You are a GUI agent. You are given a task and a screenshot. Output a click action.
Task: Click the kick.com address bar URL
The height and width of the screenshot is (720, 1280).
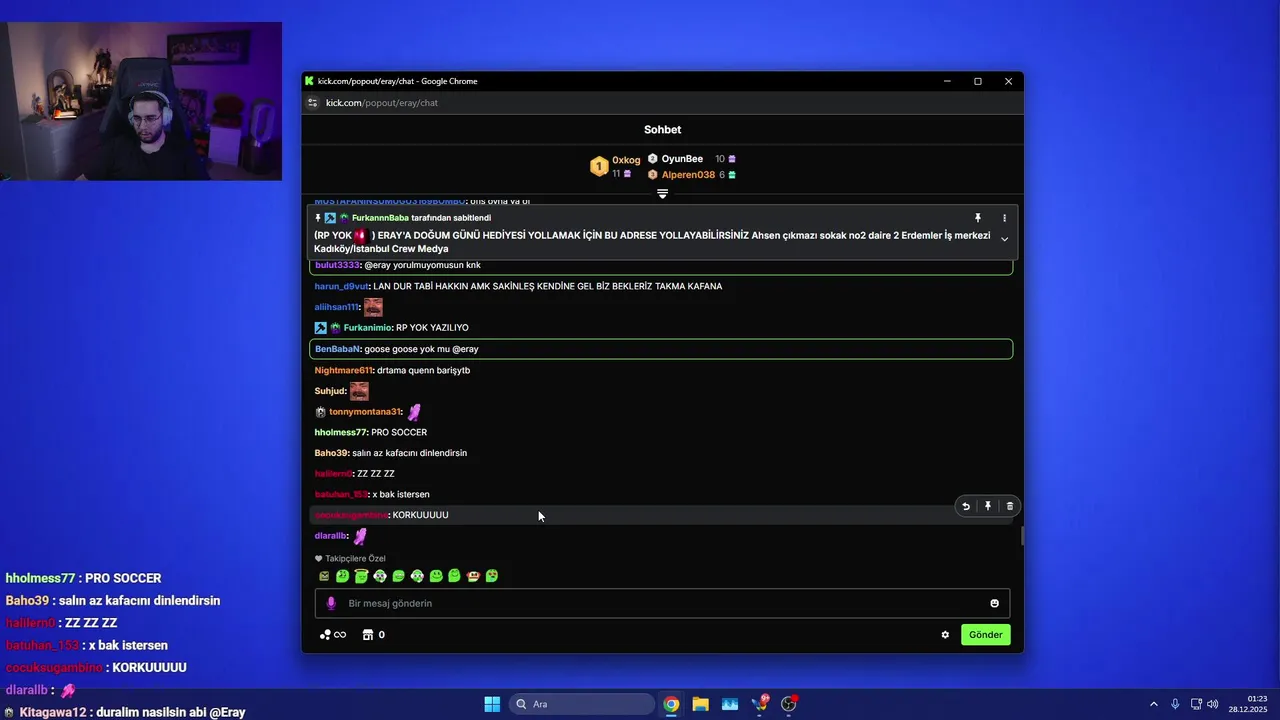pos(382,103)
